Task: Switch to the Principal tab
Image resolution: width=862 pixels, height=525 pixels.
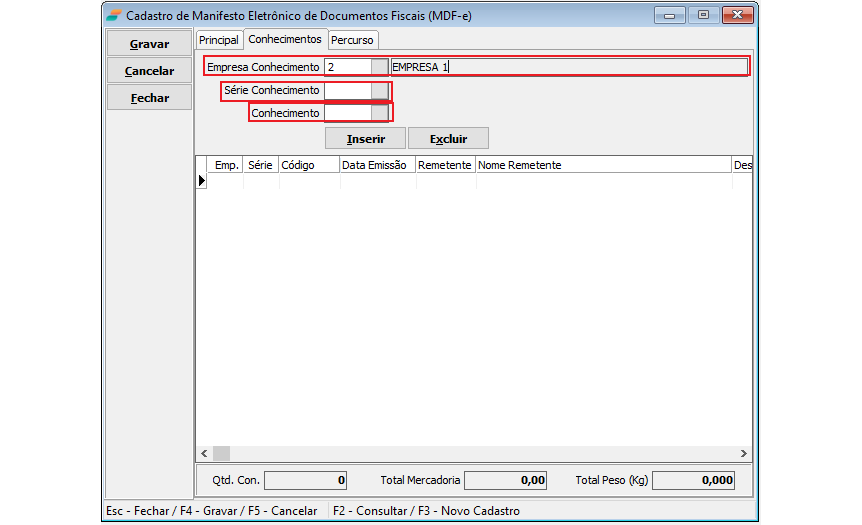Action: [x=219, y=40]
